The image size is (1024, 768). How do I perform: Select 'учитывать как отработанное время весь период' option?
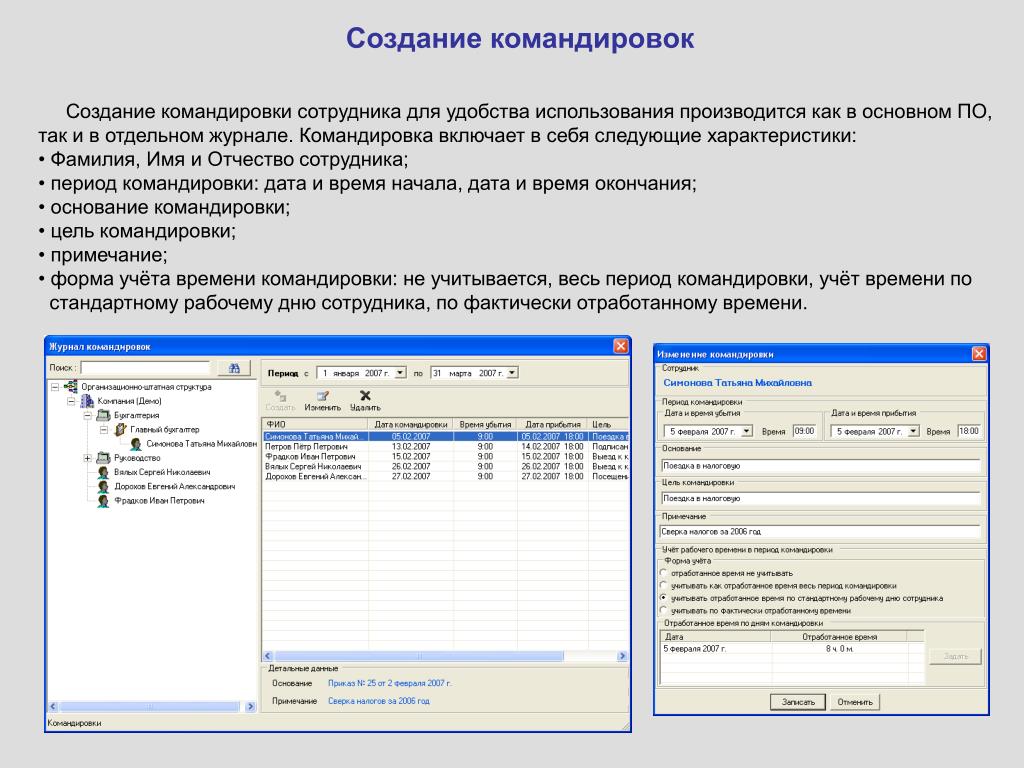click(664, 585)
